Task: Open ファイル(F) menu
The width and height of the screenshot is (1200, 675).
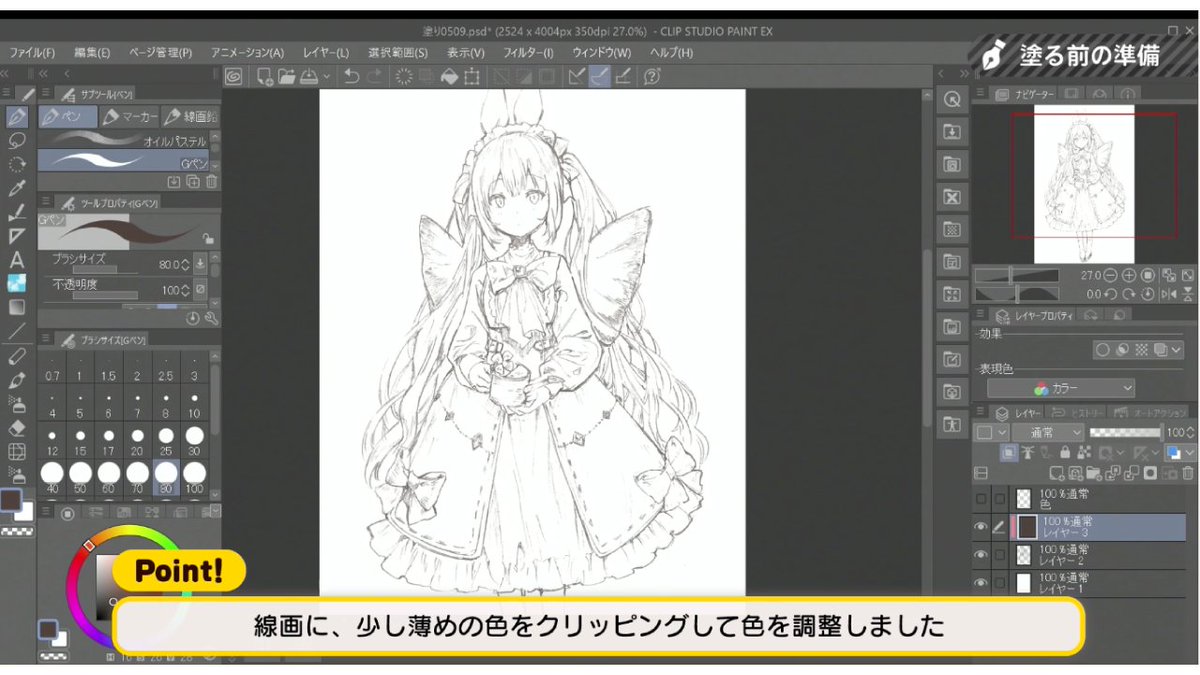Action: point(32,52)
